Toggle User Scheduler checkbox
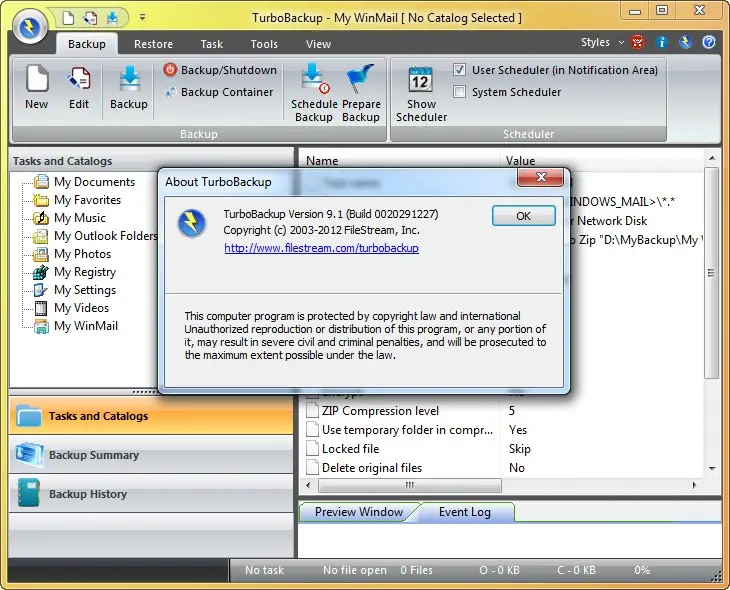Screen dimensions: 730x590 pyautogui.click(x=460, y=70)
